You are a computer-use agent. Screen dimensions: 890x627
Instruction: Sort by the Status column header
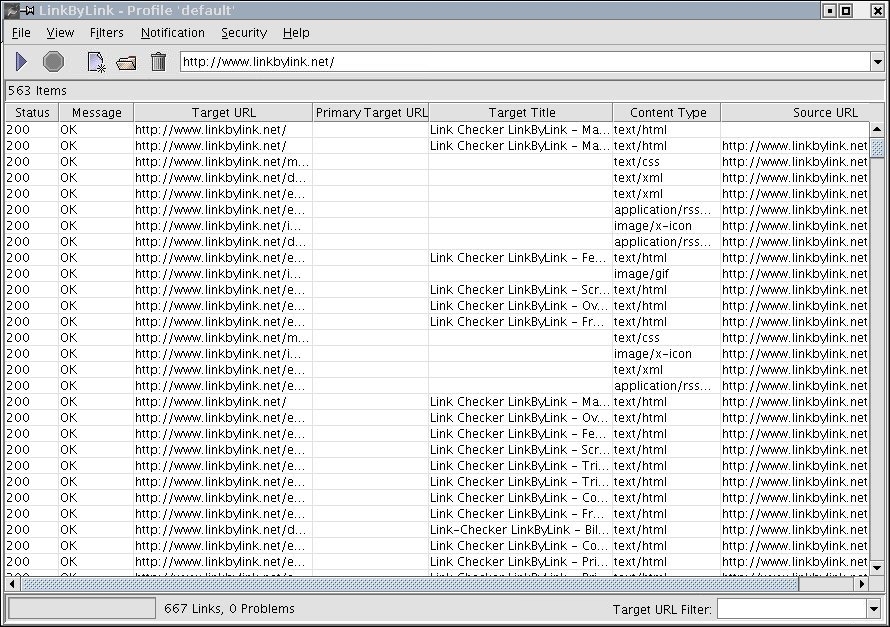pyautogui.click(x=32, y=112)
